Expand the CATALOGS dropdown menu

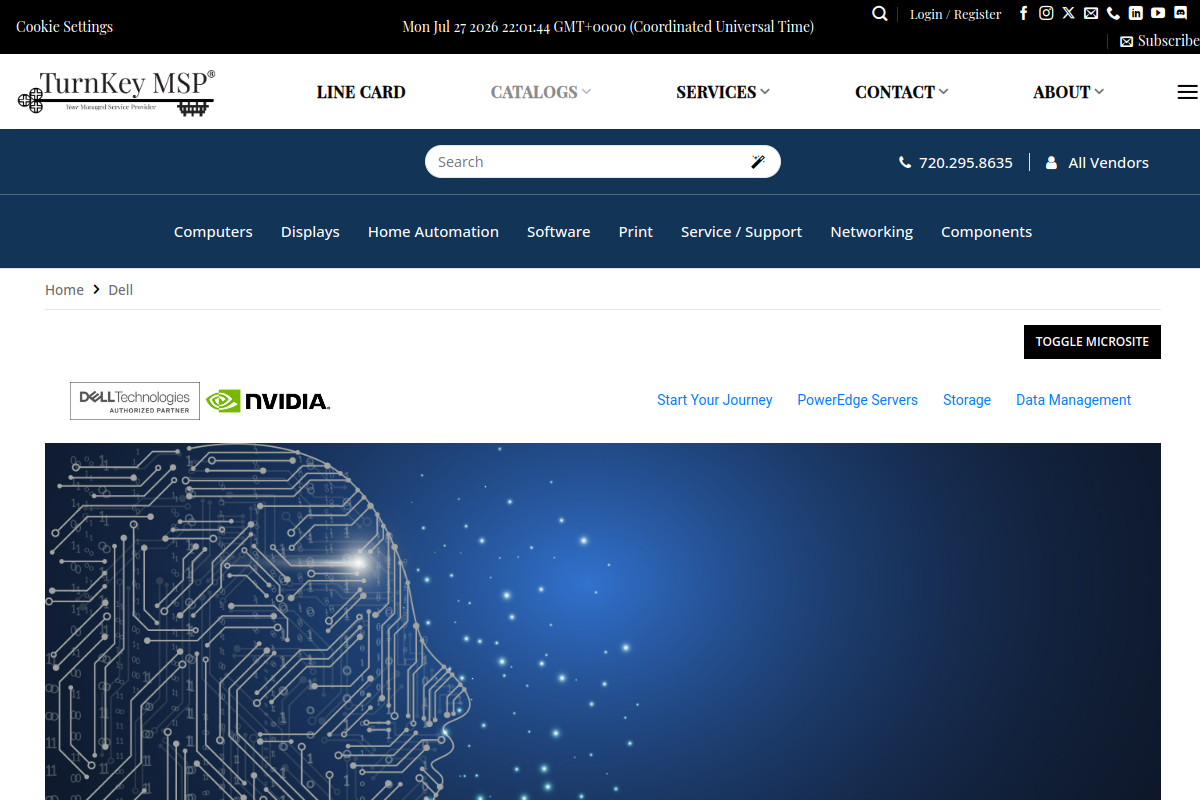coord(541,92)
